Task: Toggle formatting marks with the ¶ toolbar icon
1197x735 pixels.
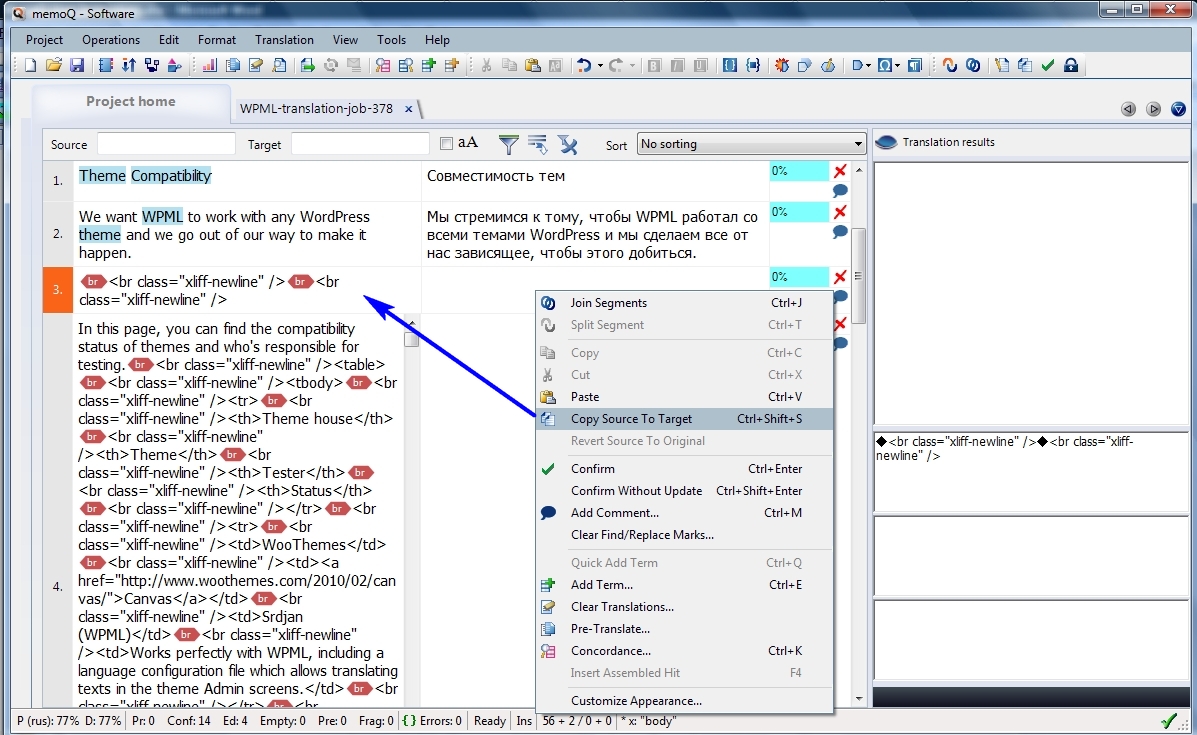Action: [x=914, y=65]
